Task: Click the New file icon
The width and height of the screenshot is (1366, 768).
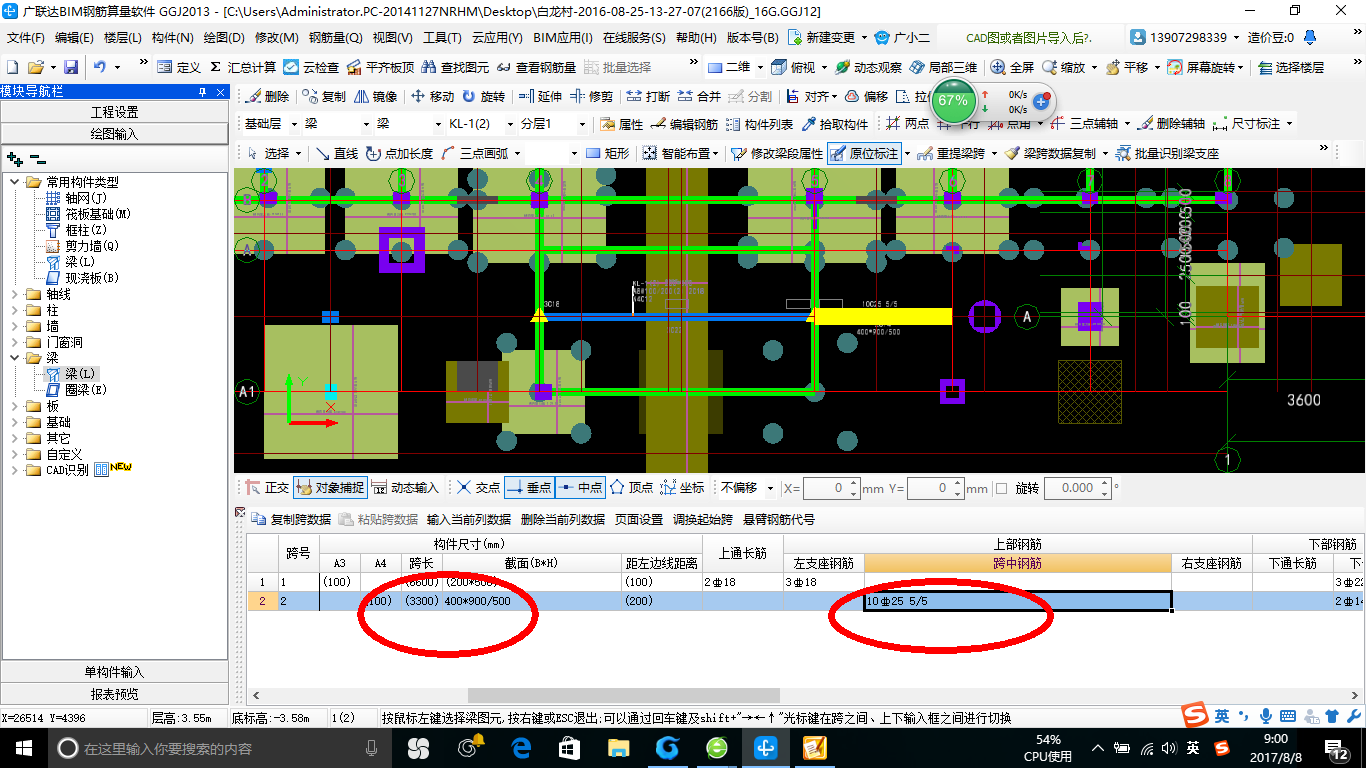Action: click(x=12, y=67)
